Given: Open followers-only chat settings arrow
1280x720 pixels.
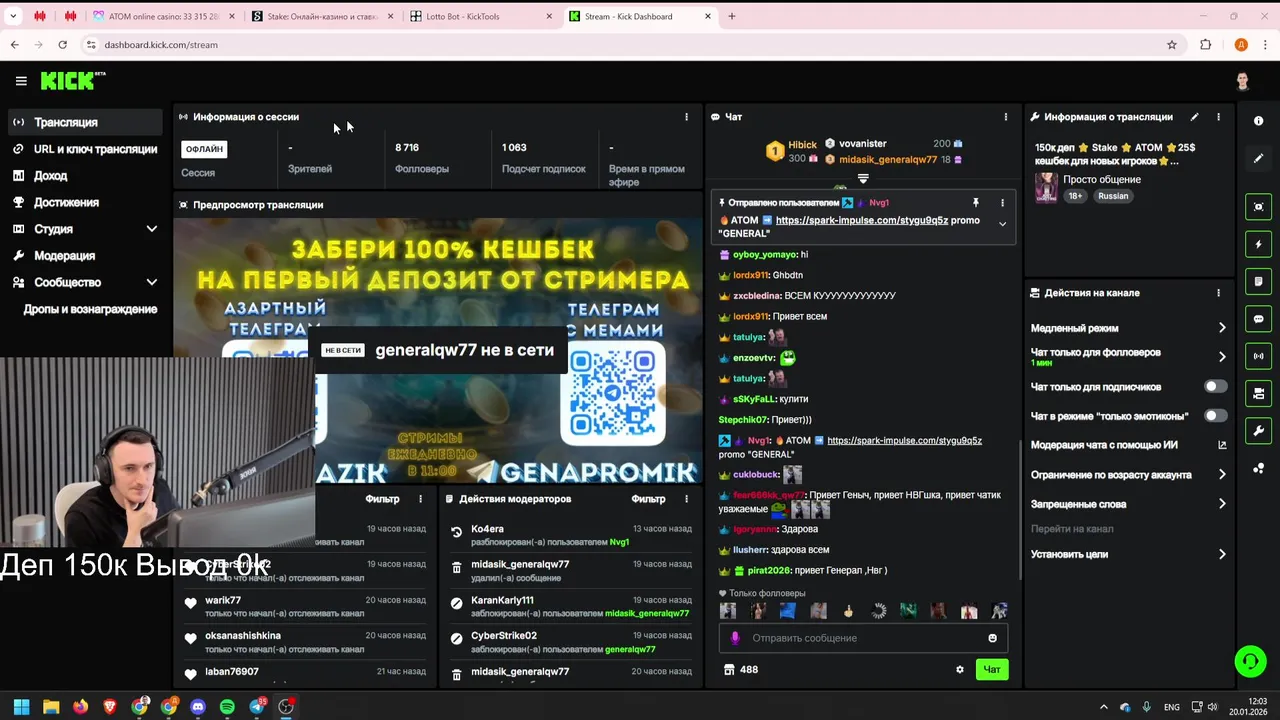Looking at the screenshot, I should 1222,357.
